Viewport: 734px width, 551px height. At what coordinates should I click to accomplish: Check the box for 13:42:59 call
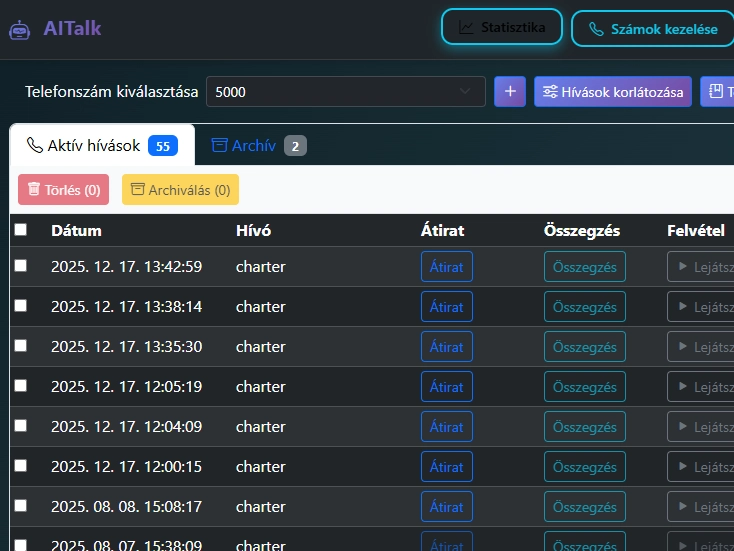pos(21,266)
